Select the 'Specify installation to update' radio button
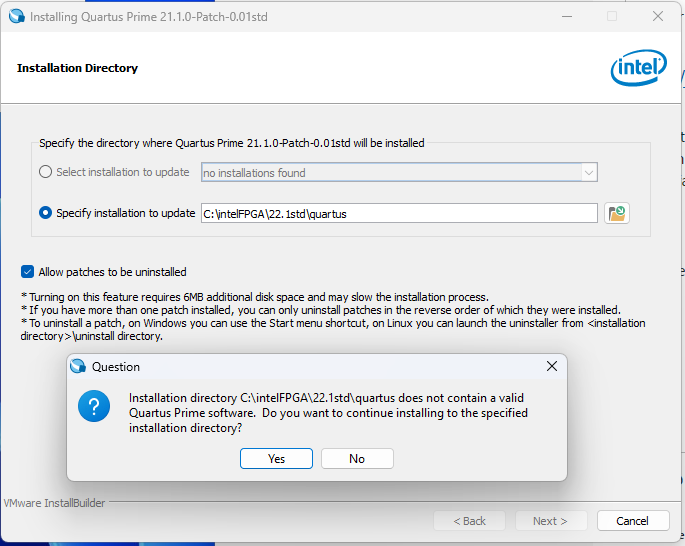 pyautogui.click(x=45, y=213)
